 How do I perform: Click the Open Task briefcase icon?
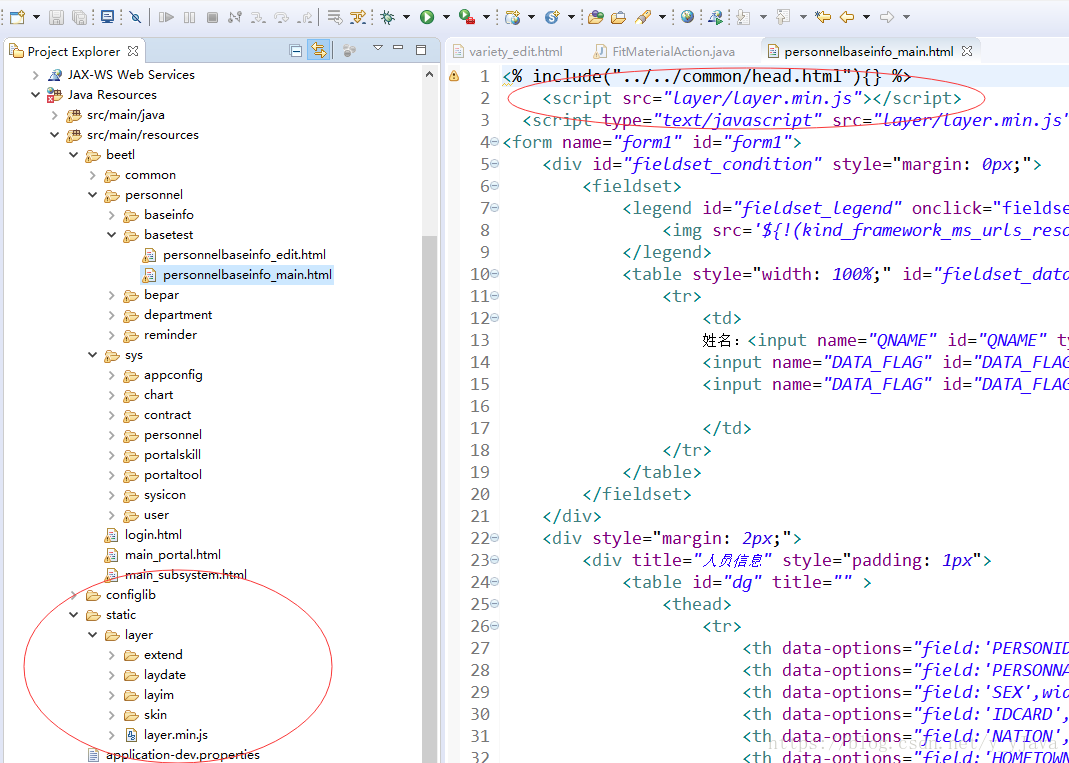pos(618,16)
